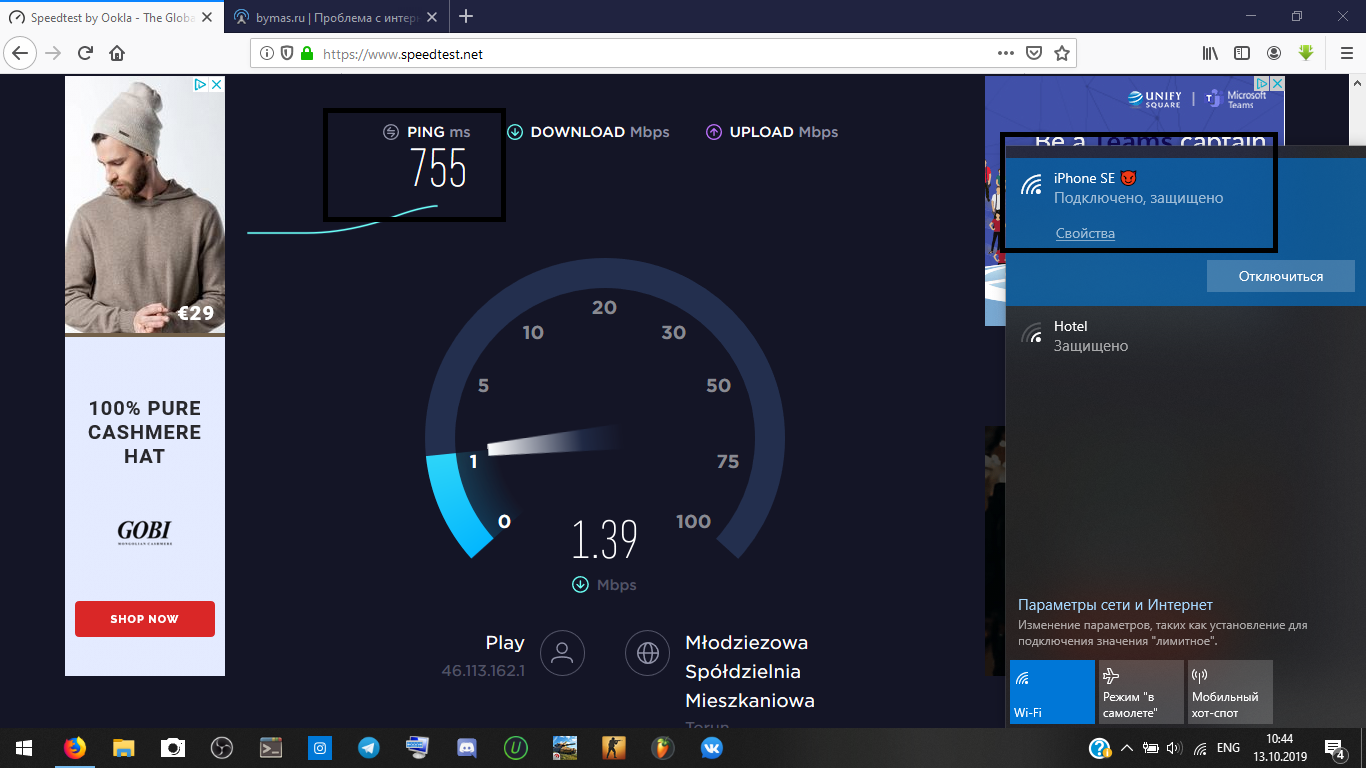Toggle airplane mode tile
Screen dimensions: 1366x768
pyautogui.click(x=1140, y=691)
